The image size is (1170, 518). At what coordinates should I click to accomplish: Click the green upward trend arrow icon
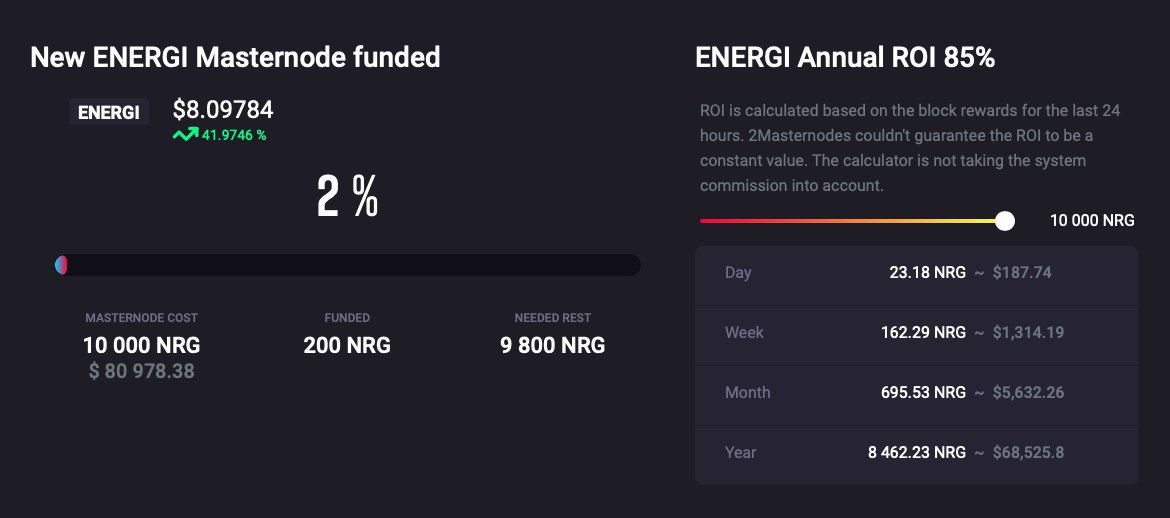[184, 135]
